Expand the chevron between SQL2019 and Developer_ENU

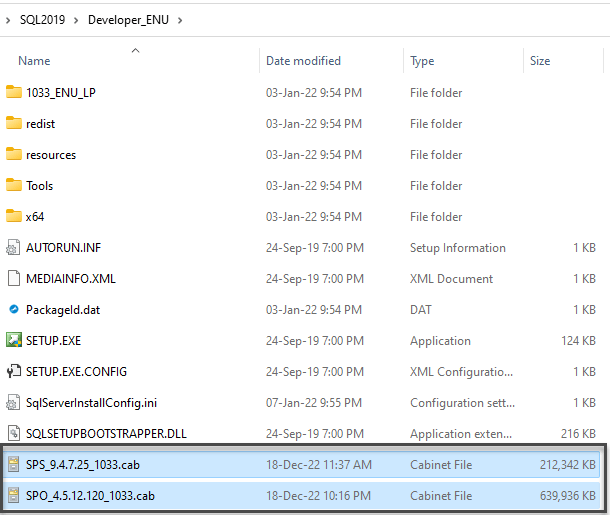[x=76, y=20]
